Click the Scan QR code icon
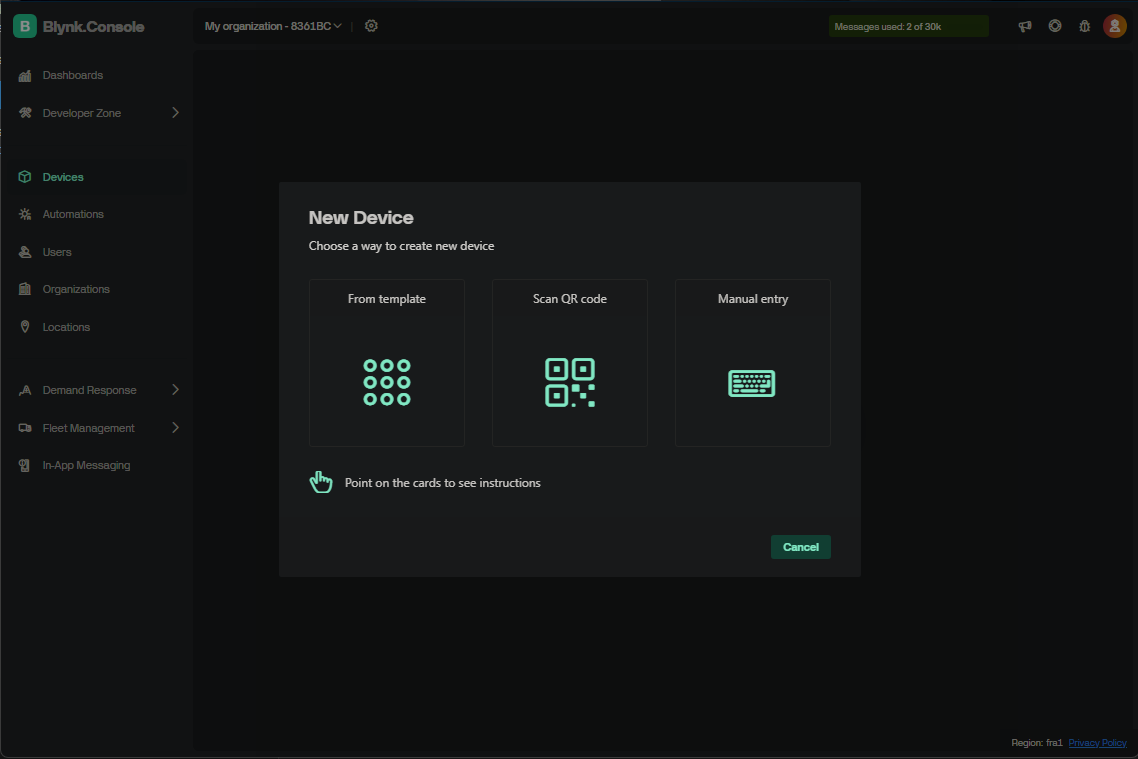This screenshot has width=1138, height=759. tap(570, 382)
